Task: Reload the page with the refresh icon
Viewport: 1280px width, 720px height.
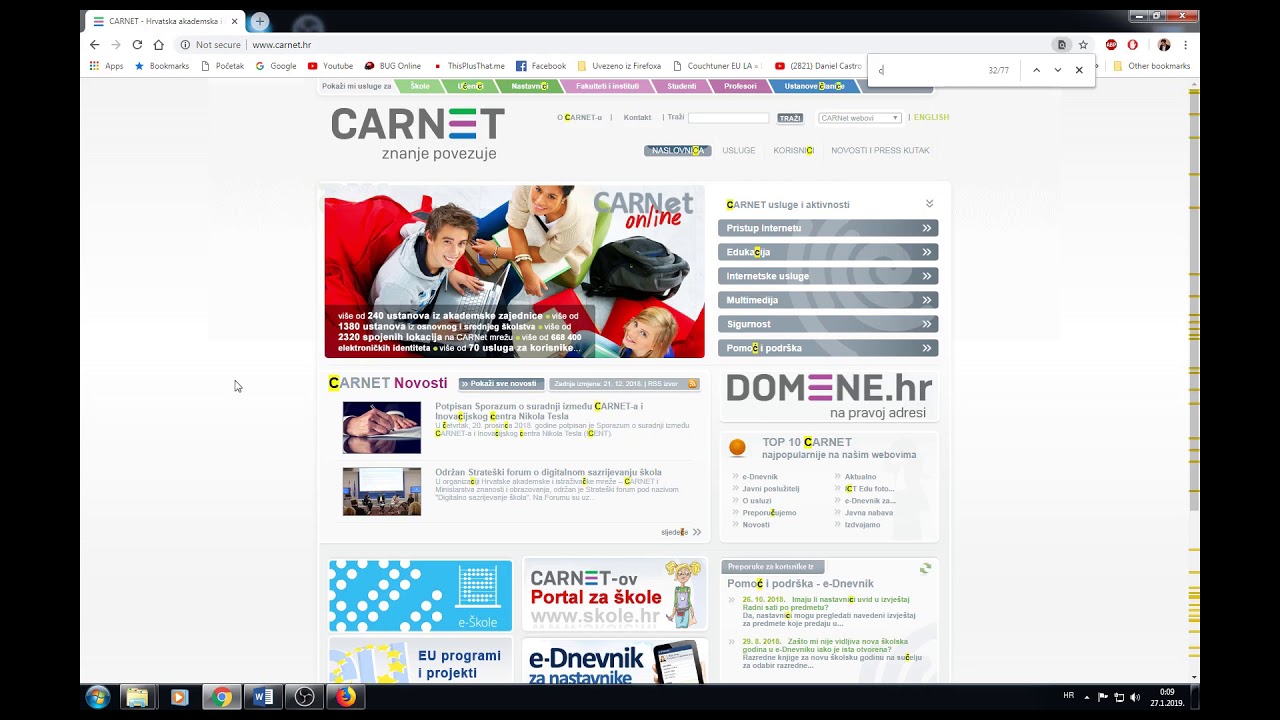Action: (137, 45)
